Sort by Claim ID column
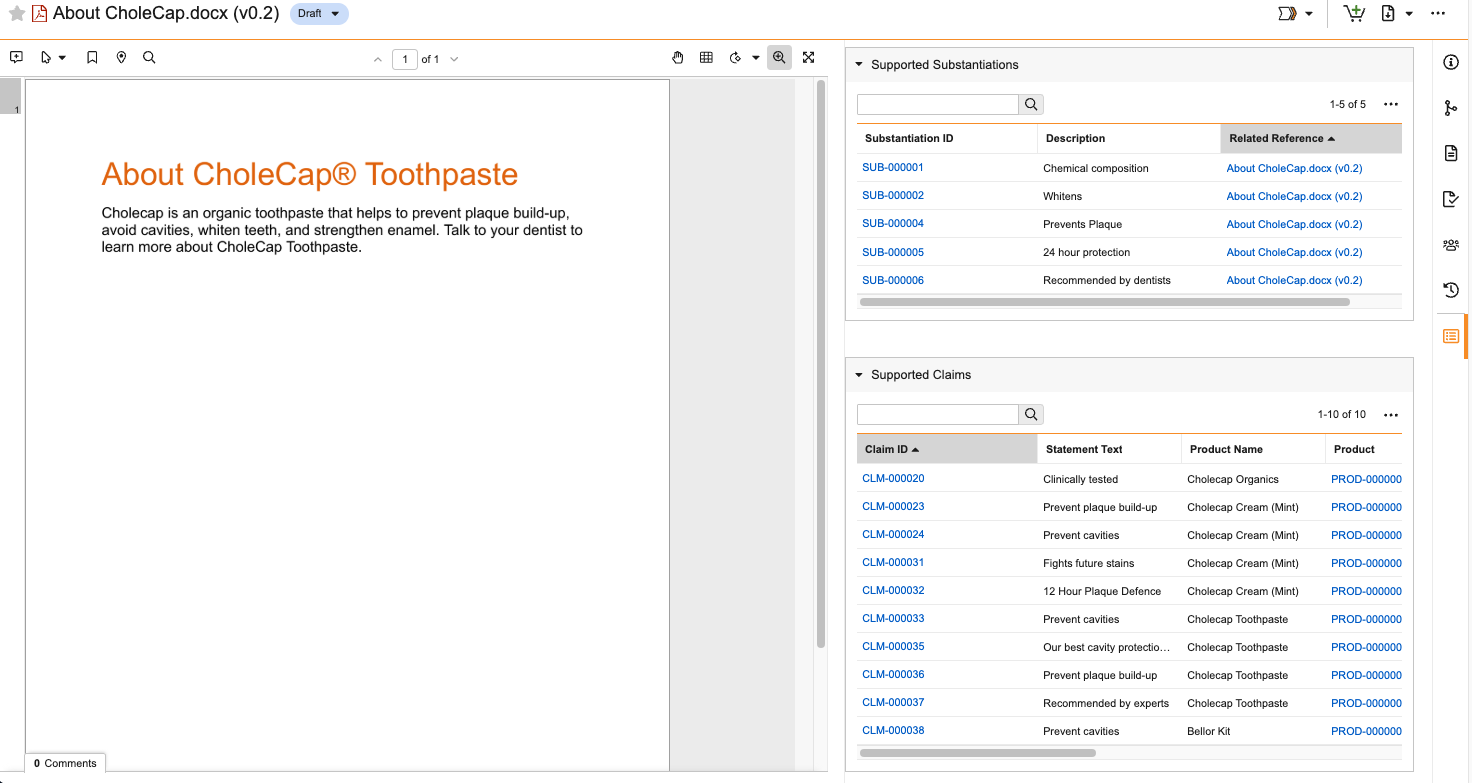The width and height of the screenshot is (1472, 783). click(x=947, y=449)
